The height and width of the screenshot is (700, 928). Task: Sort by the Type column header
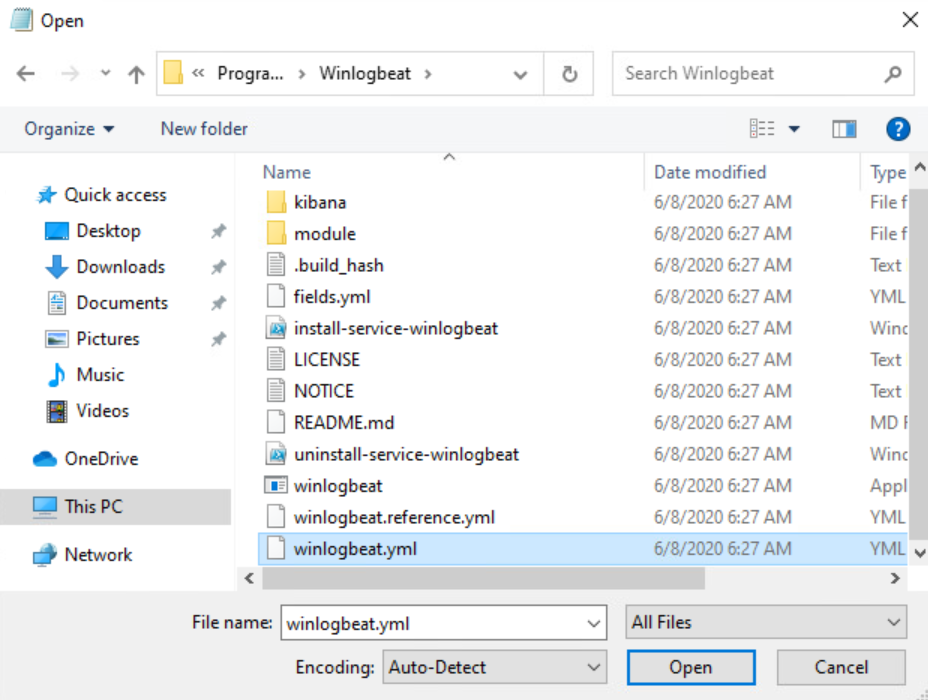[887, 172]
